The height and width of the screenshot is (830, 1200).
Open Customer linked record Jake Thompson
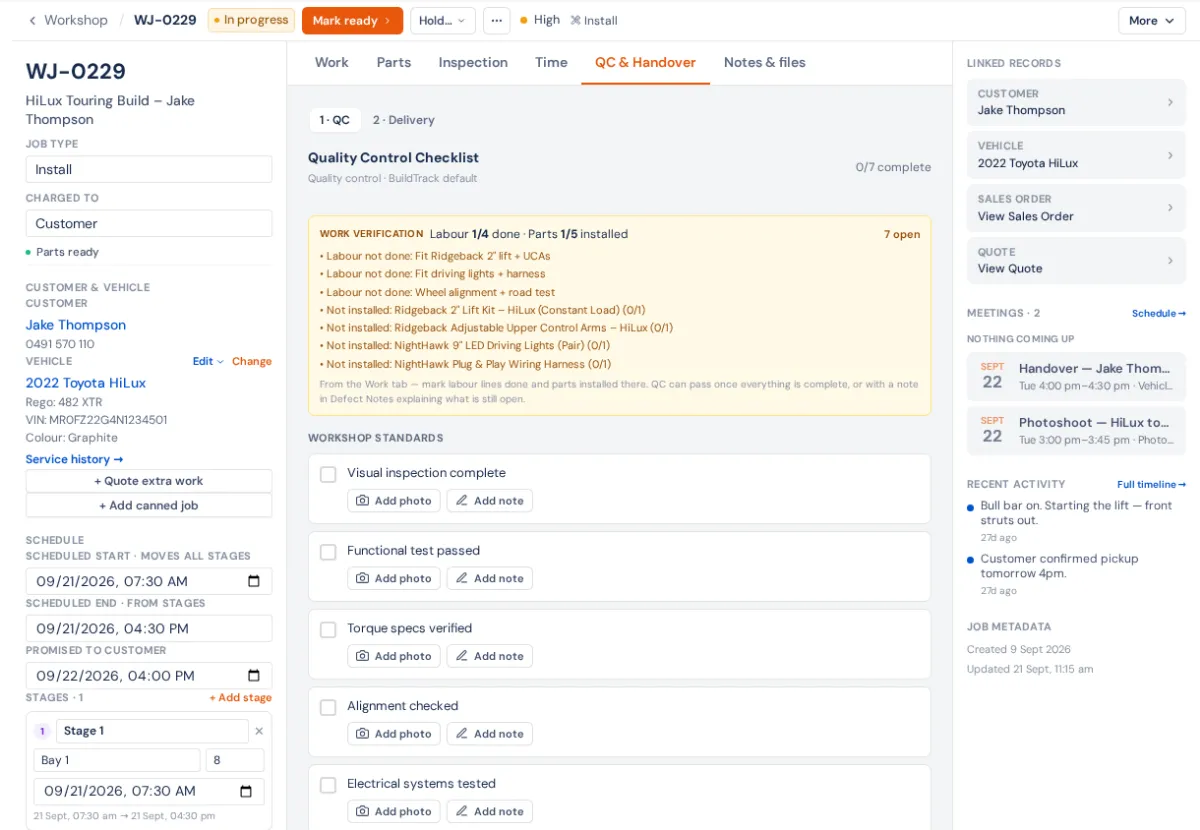pyautogui.click(x=1076, y=102)
